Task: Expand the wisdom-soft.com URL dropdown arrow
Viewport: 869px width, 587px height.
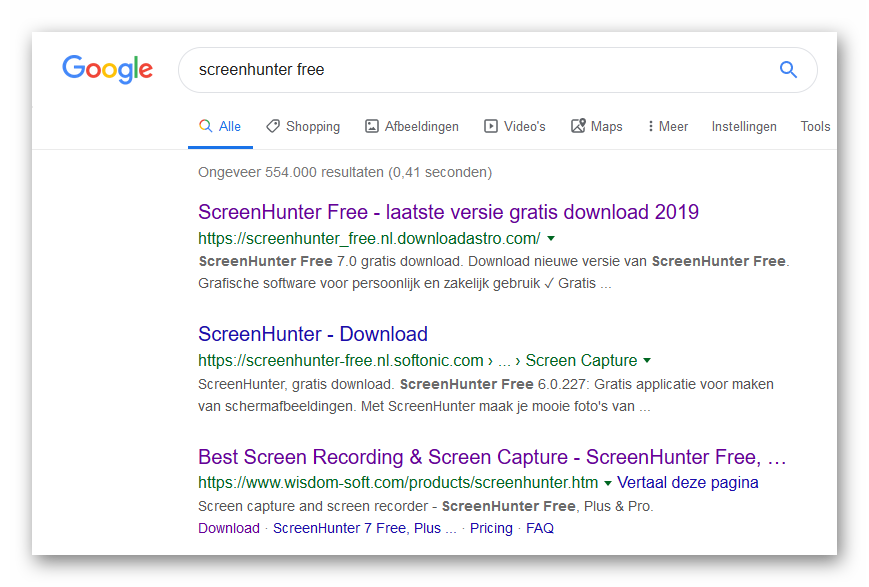Action: (608, 483)
